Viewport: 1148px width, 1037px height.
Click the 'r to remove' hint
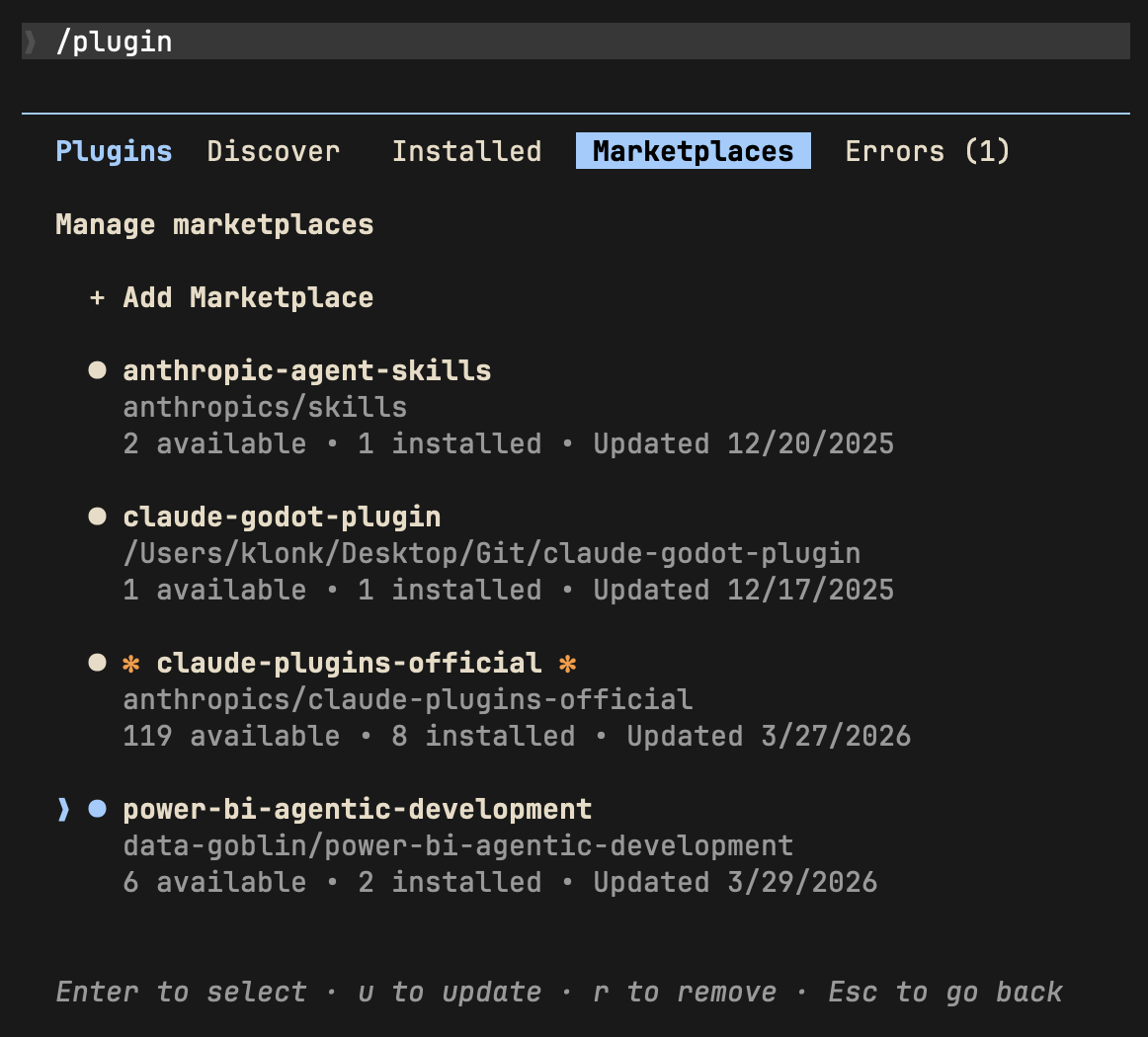[685, 993]
